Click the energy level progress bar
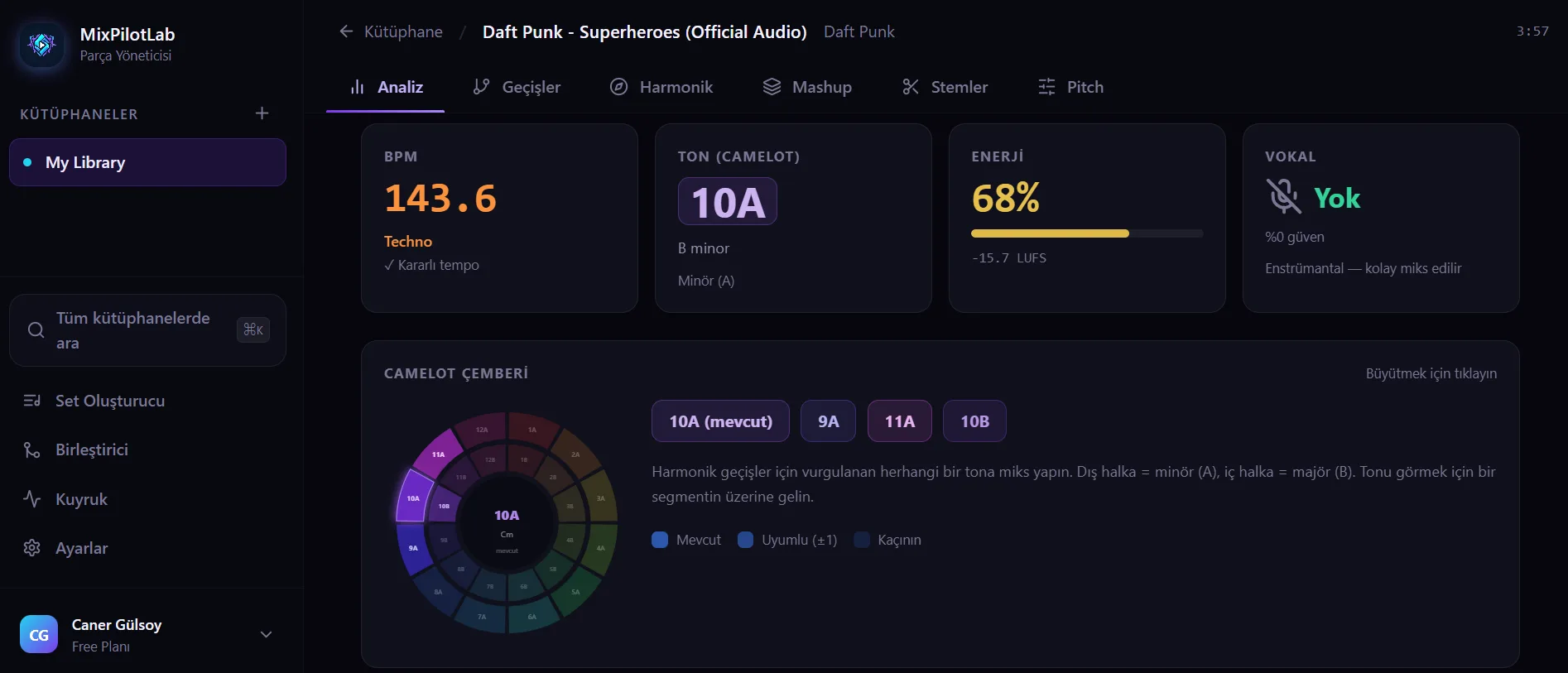Viewport: 1568px width, 673px height. (x=1087, y=233)
